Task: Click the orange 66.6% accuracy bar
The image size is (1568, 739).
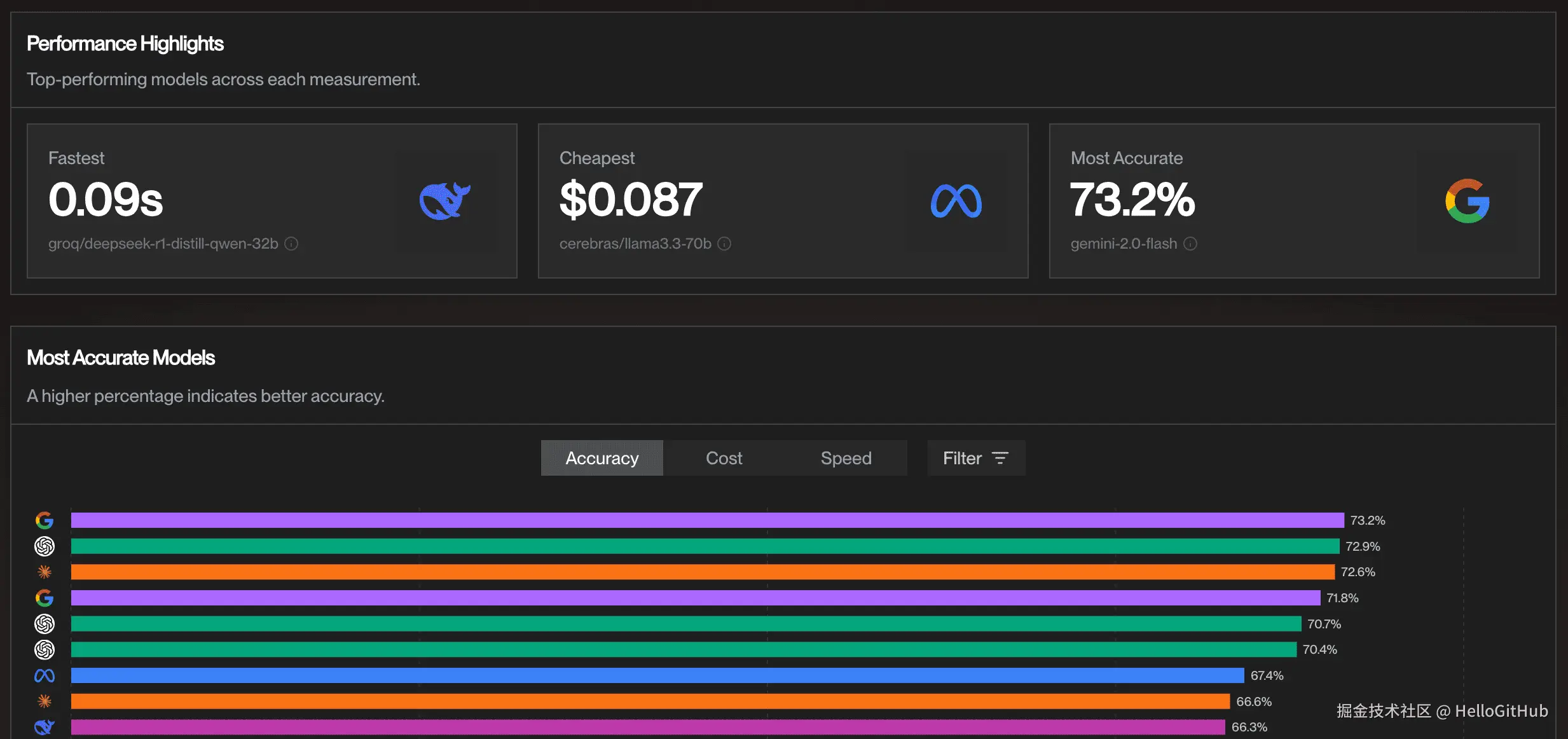Action: coord(650,701)
